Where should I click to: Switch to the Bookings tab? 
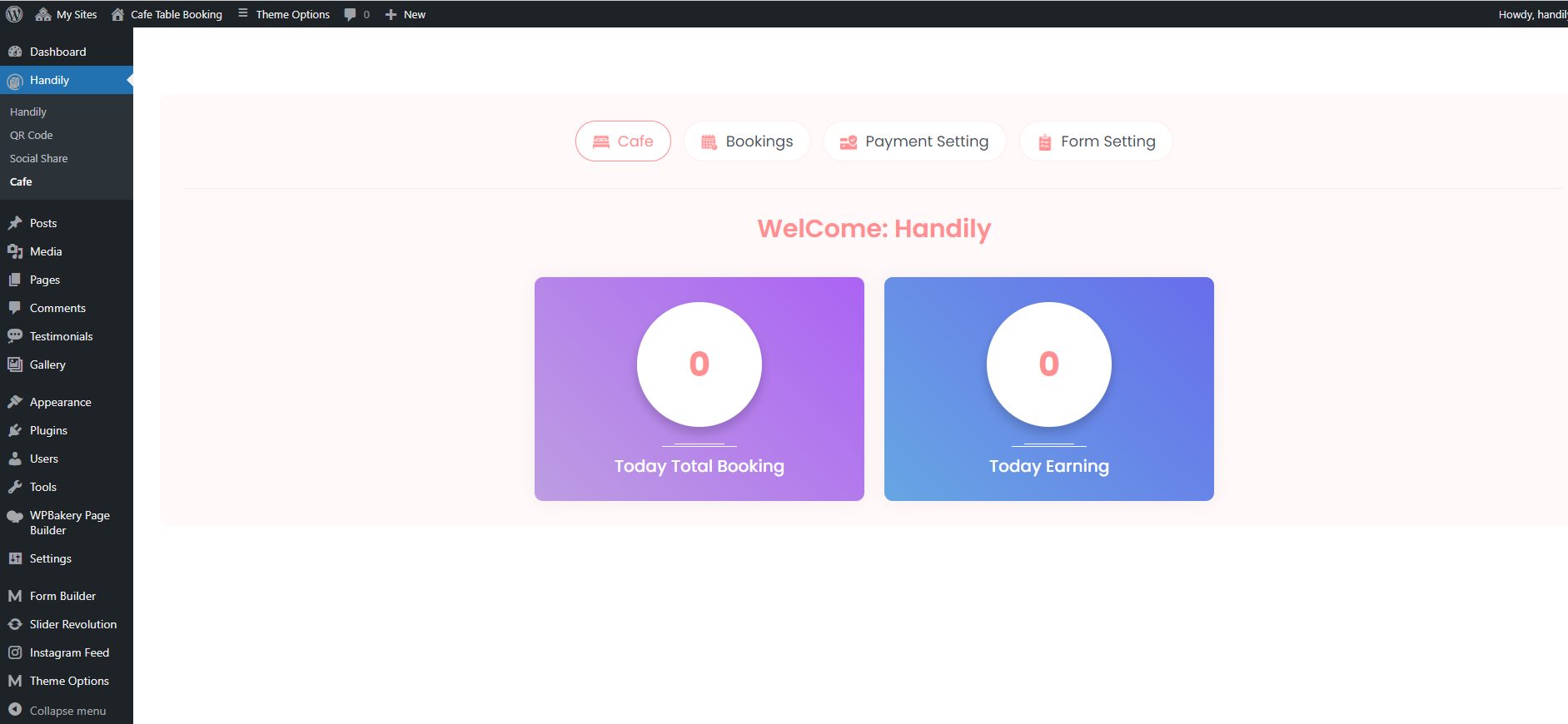point(747,141)
